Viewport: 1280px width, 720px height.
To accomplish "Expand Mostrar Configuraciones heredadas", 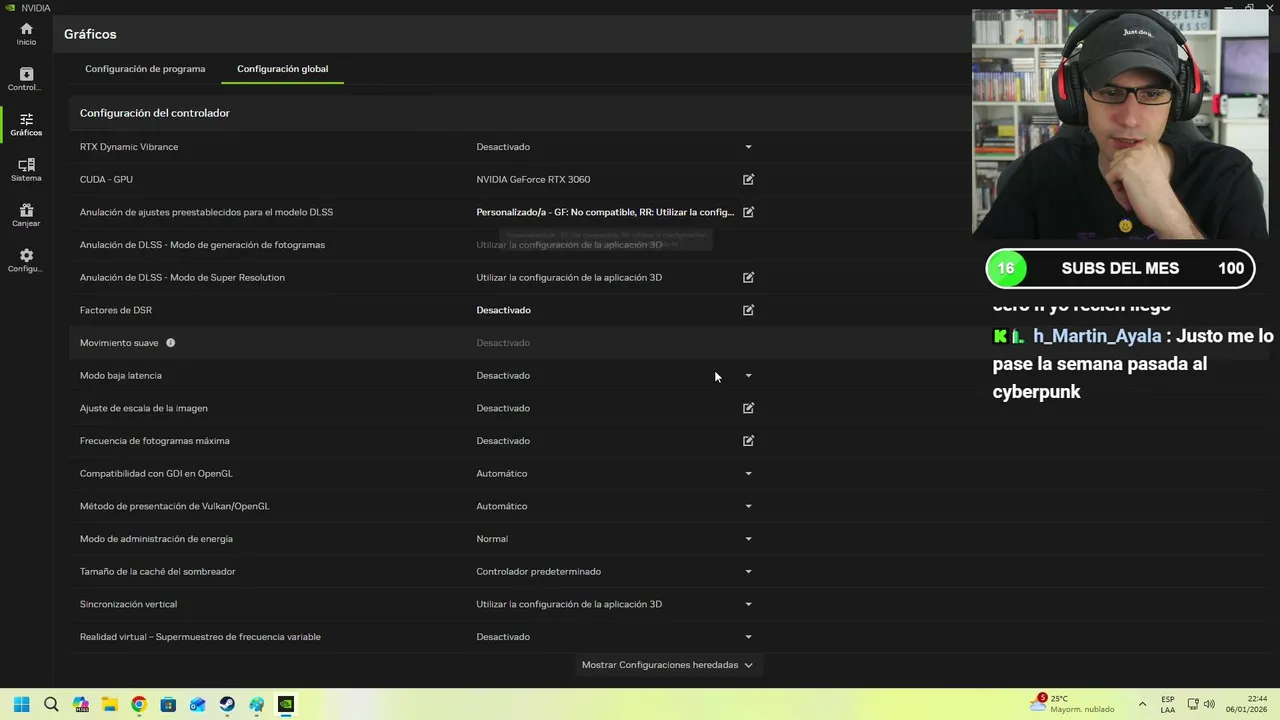I will 667,665.
